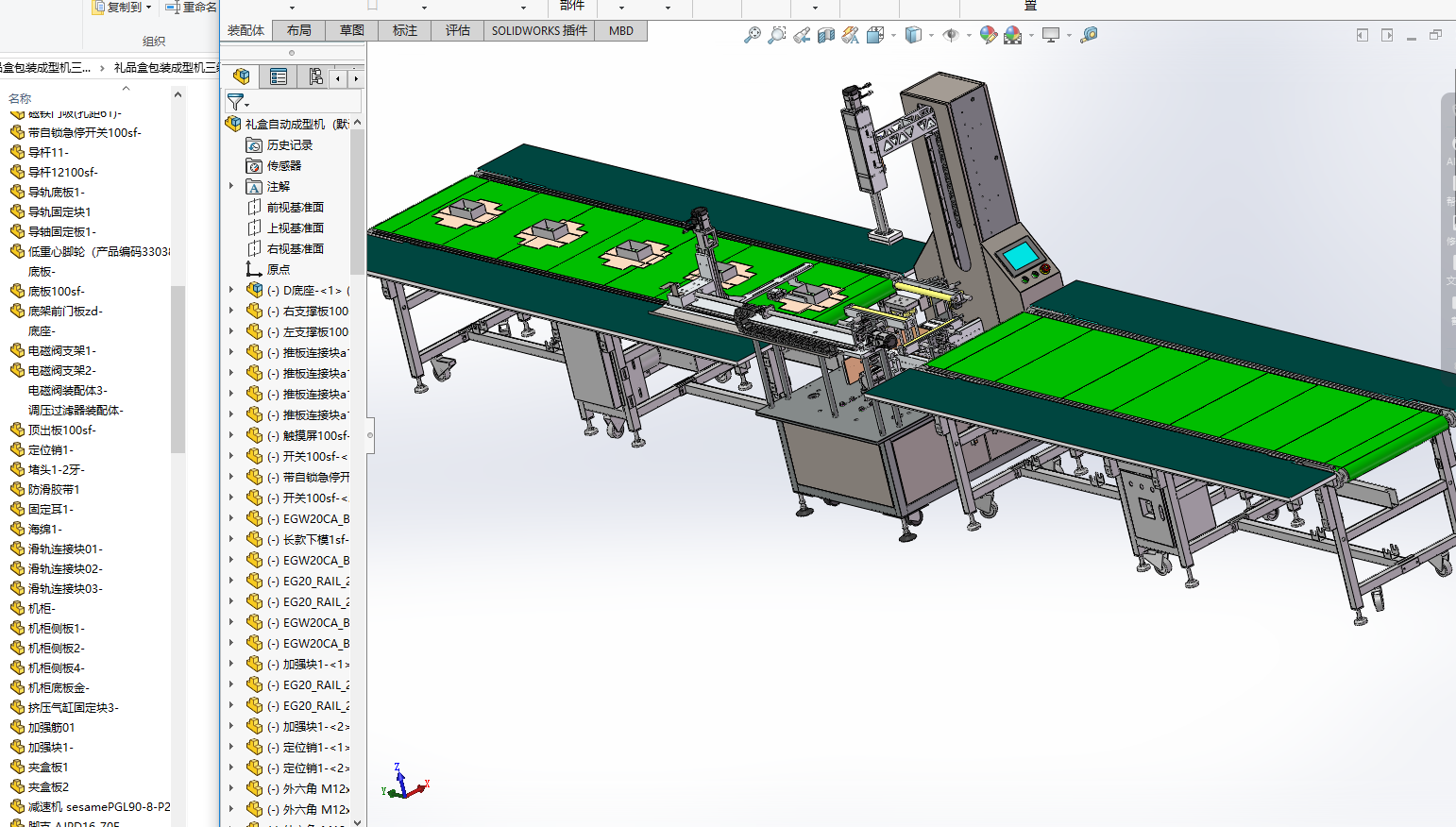Toggle the feature tree filter funnel
Viewport: 1456px width, 827px height.
(x=236, y=101)
